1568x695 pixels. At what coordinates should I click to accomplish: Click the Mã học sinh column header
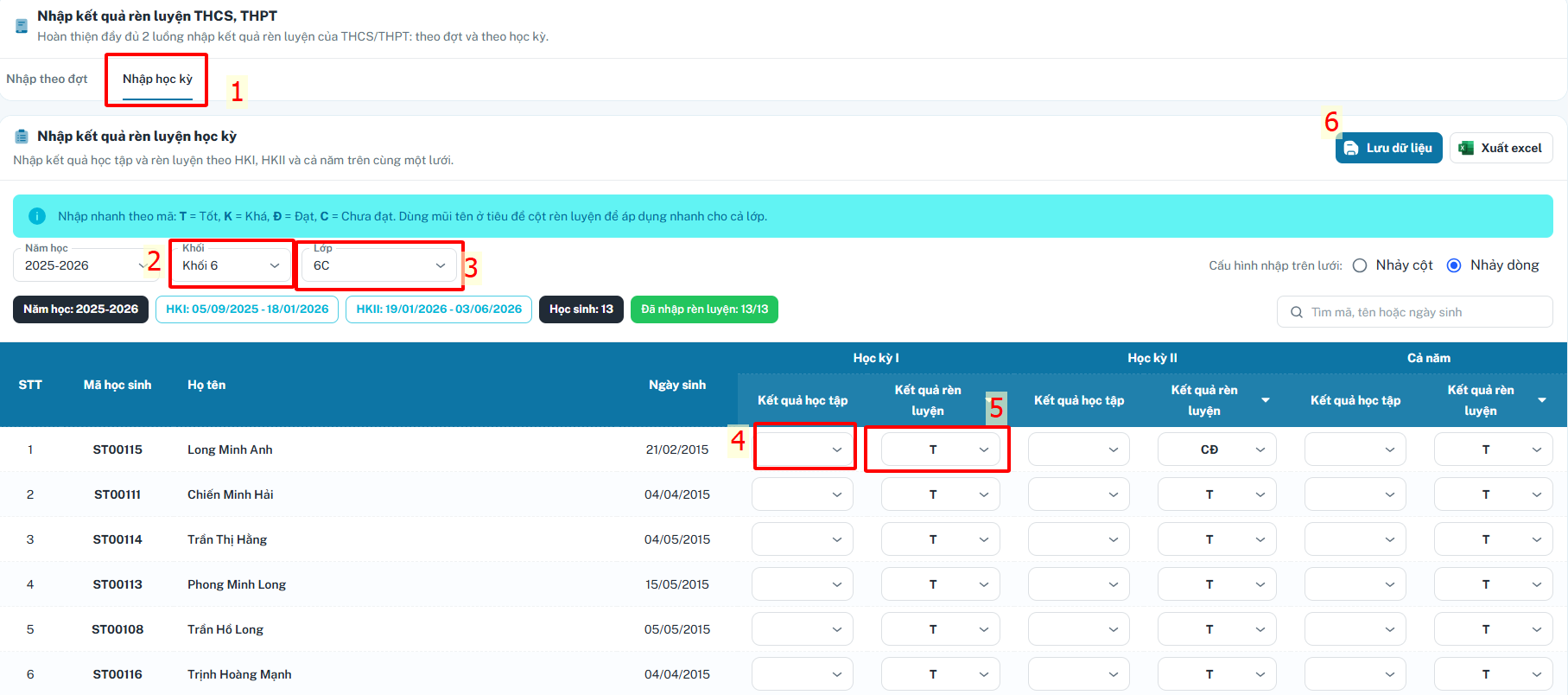117,385
